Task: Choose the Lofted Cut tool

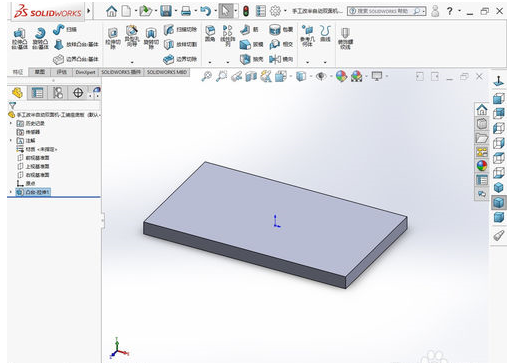Action: 180,44
